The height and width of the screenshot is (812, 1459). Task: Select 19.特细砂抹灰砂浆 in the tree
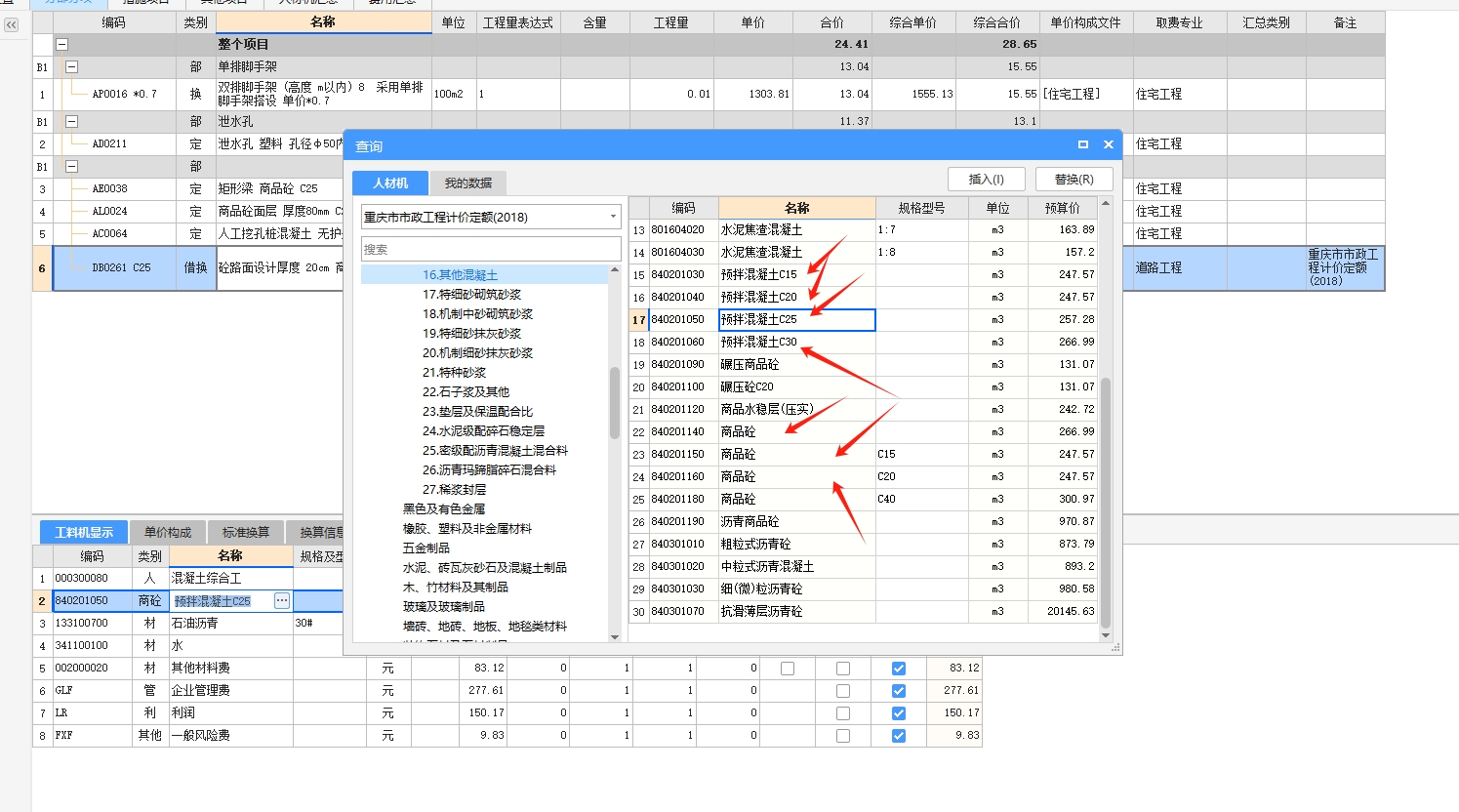[x=471, y=334]
